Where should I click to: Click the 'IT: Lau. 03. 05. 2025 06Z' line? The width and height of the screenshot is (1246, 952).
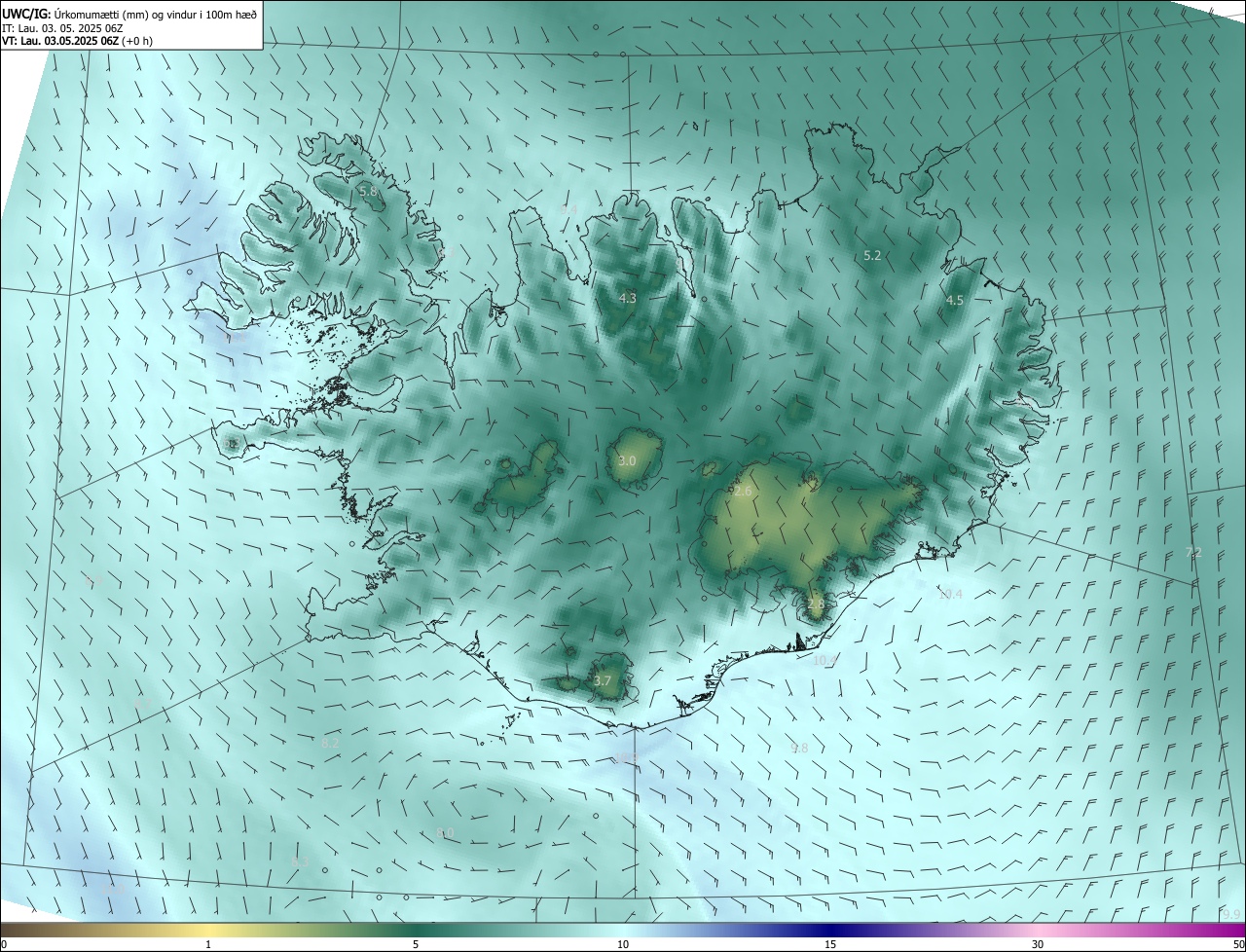point(62,27)
